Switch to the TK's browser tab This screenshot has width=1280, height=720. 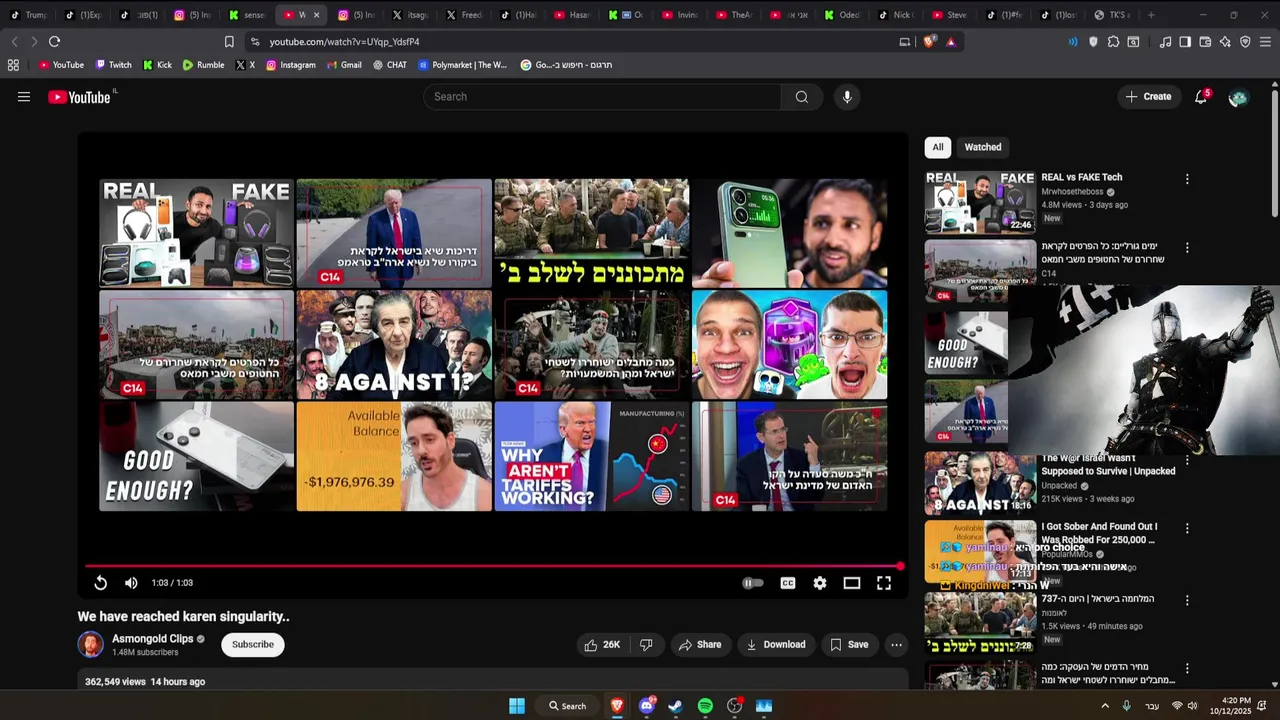(1112, 15)
